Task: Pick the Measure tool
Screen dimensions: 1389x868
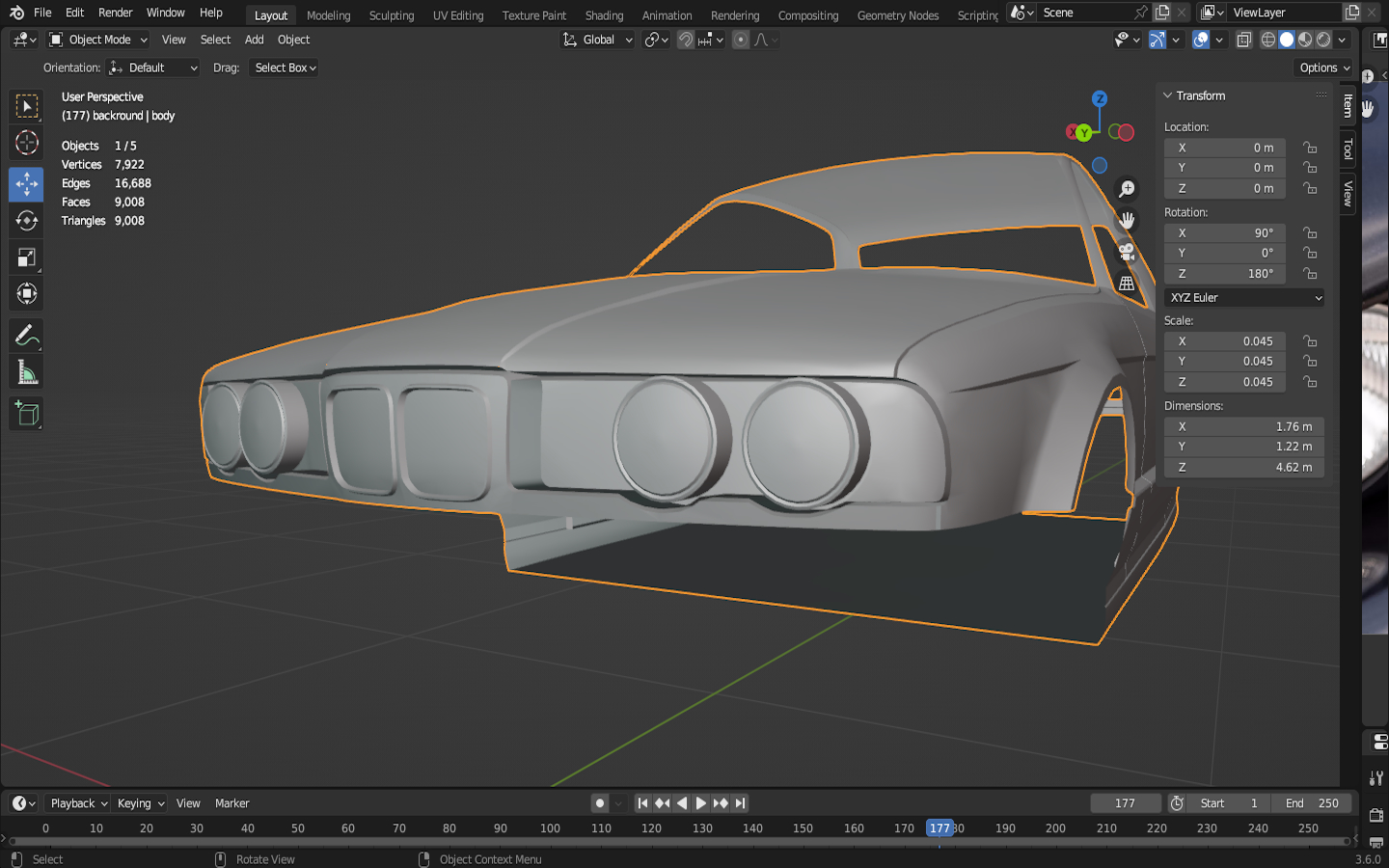Action: 26,373
